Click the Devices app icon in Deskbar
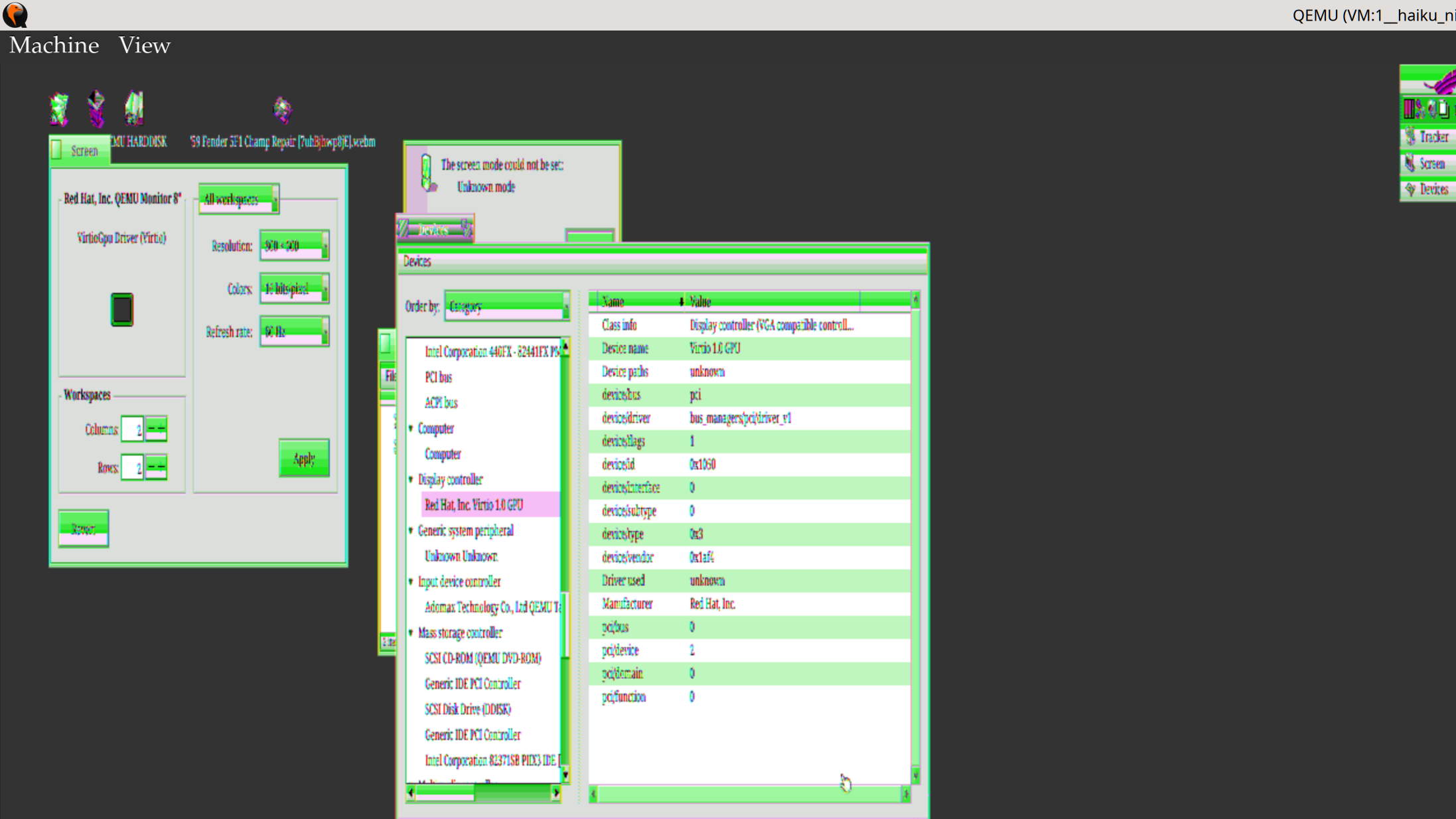 (1411, 190)
